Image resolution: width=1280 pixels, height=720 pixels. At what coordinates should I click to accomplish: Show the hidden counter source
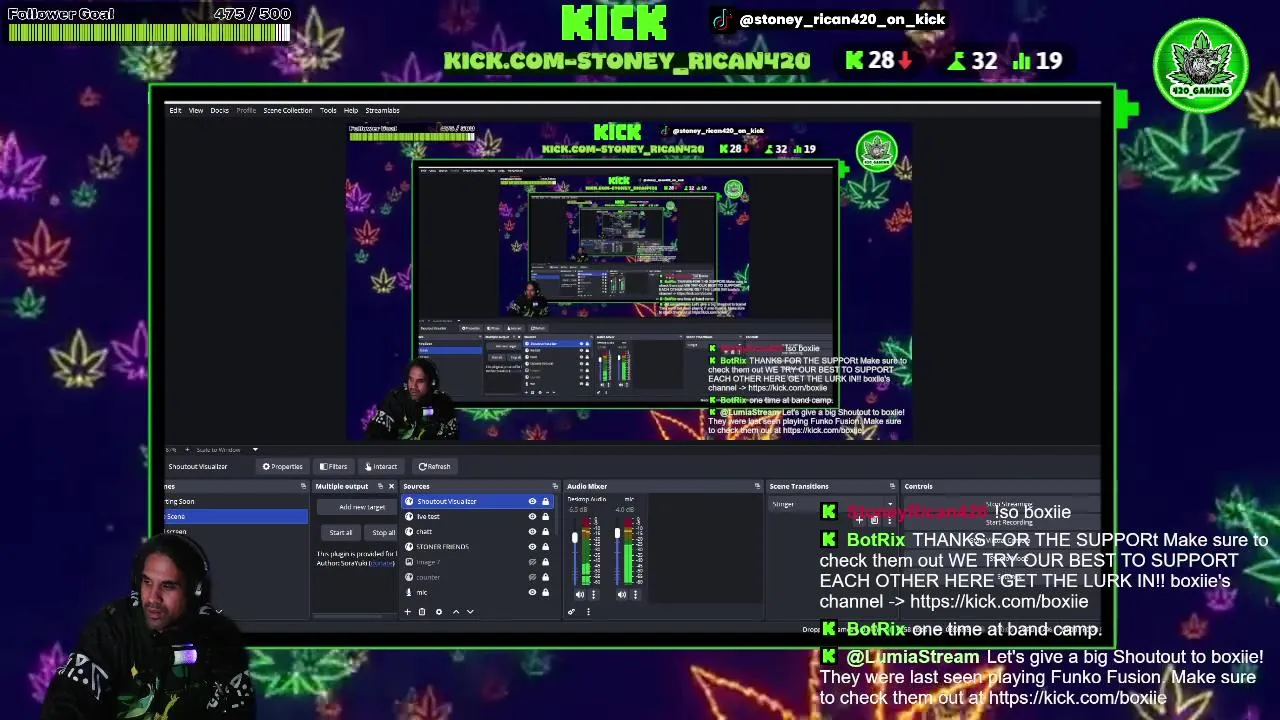tap(532, 577)
